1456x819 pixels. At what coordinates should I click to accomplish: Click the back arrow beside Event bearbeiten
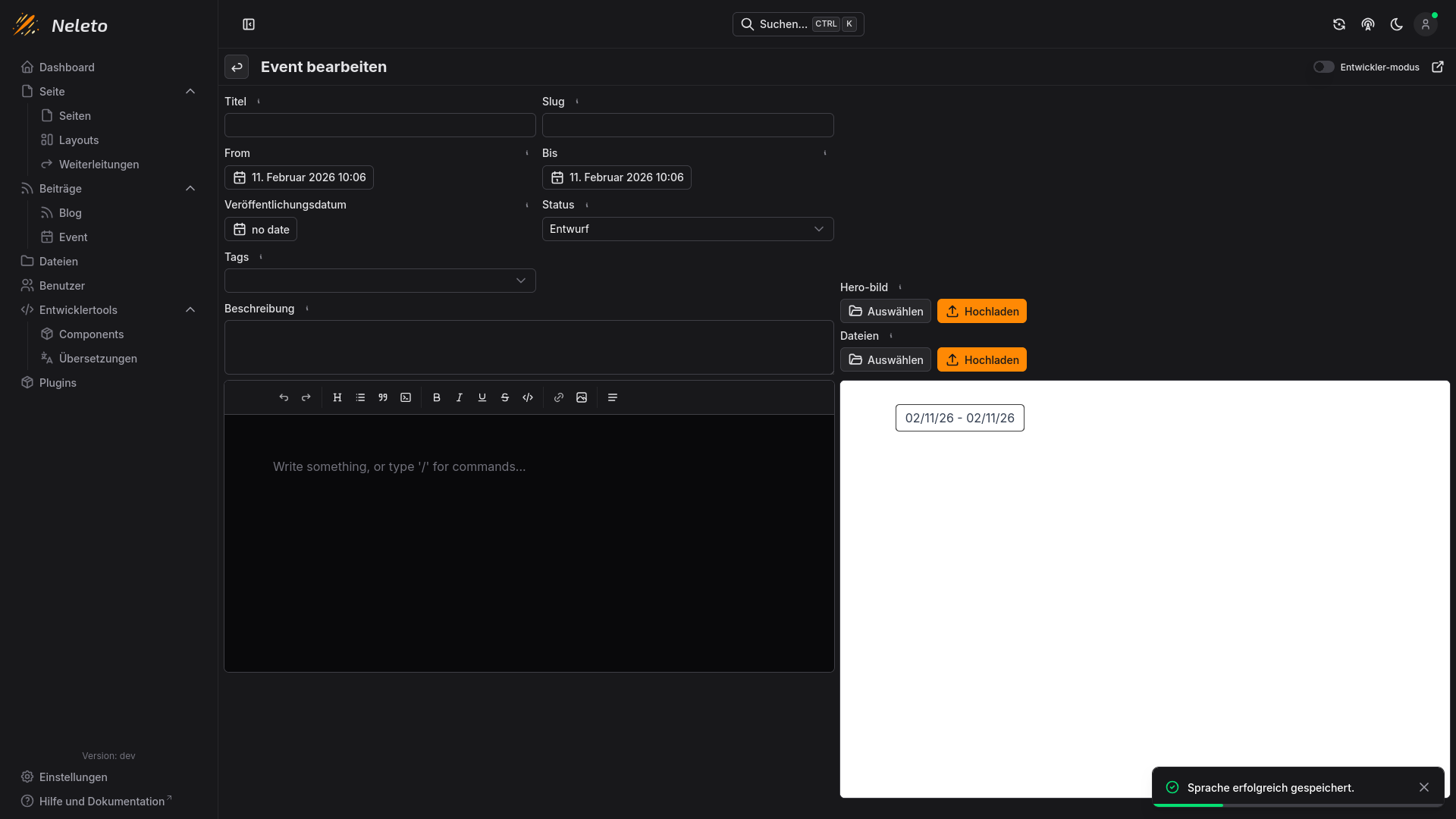point(237,67)
